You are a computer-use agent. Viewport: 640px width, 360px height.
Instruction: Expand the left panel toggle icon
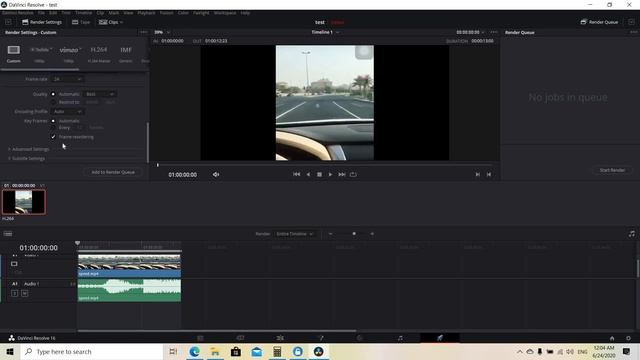pos(8,22)
